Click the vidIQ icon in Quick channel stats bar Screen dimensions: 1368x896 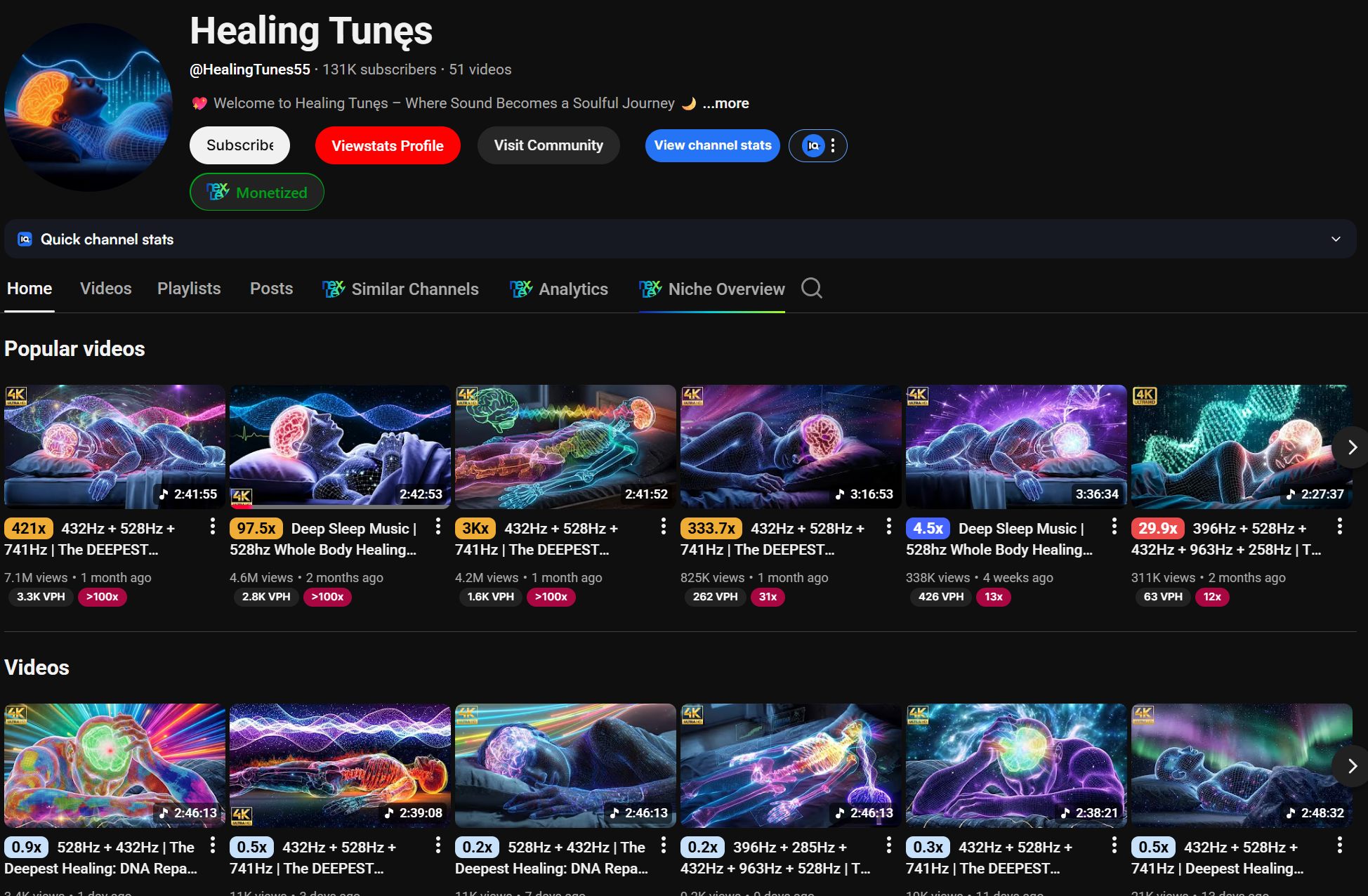point(24,239)
